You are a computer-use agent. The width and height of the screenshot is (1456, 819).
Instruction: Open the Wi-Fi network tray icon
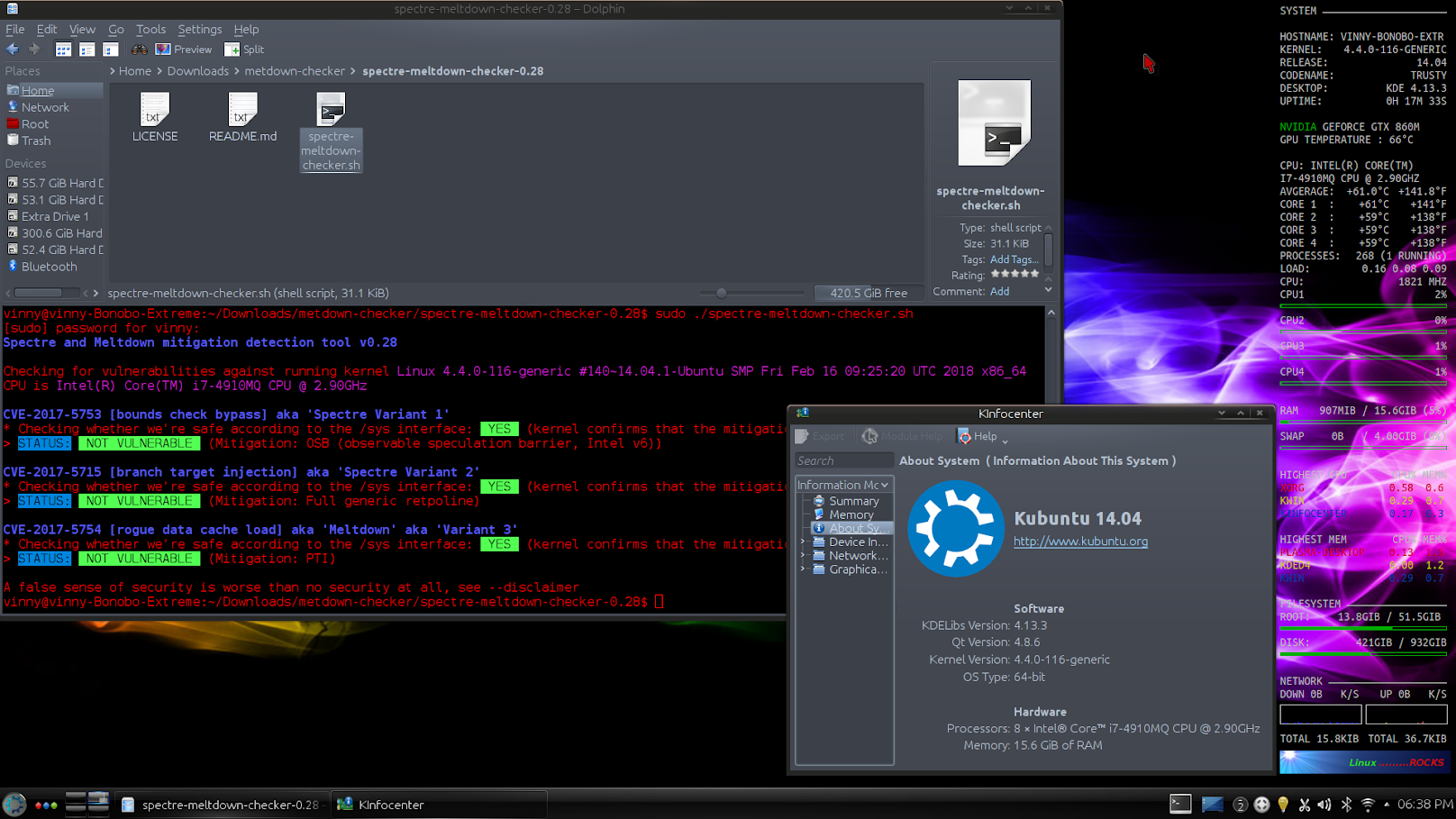1368,805
